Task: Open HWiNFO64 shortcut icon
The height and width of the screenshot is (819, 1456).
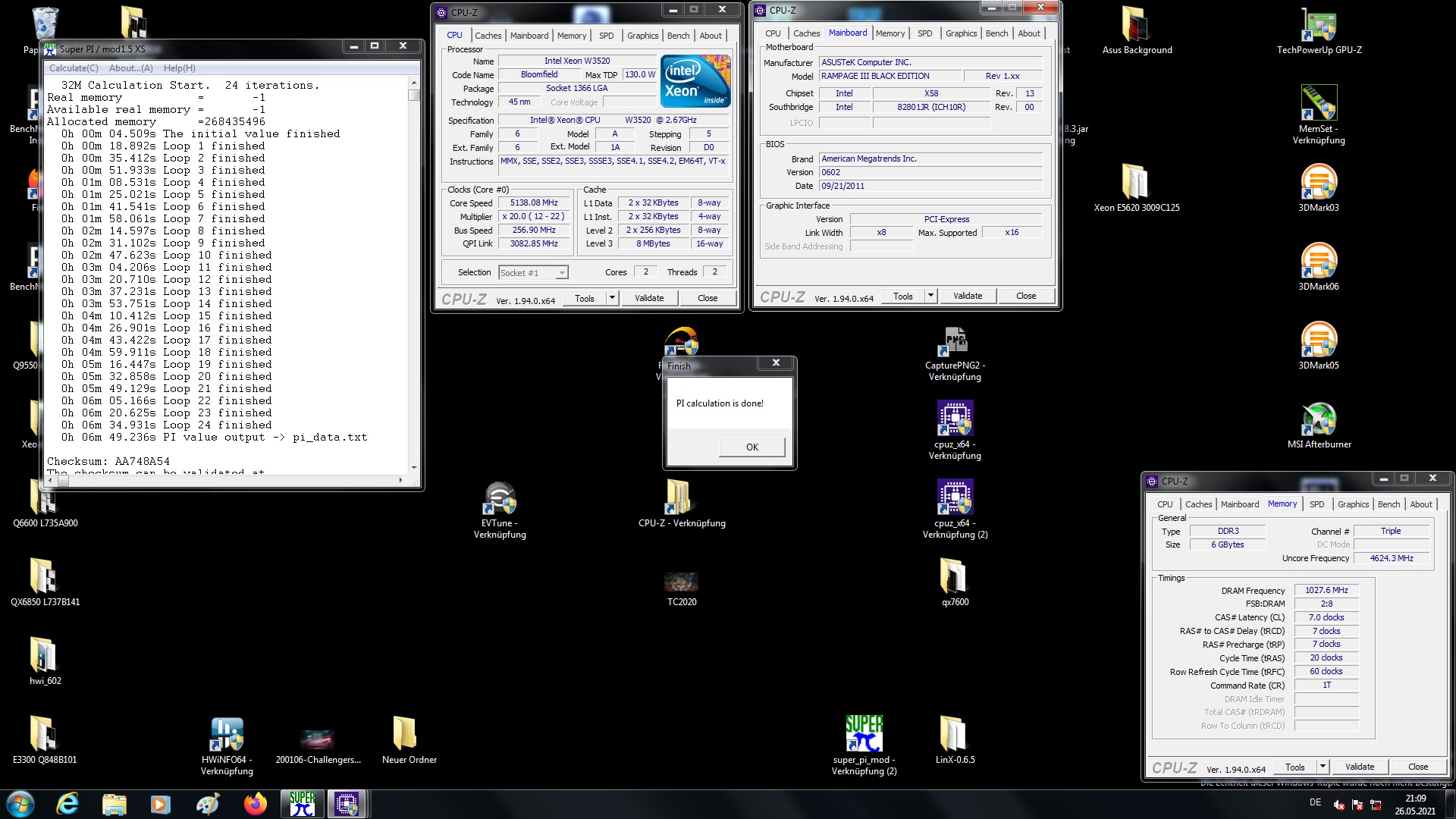Action: [227, 746]
